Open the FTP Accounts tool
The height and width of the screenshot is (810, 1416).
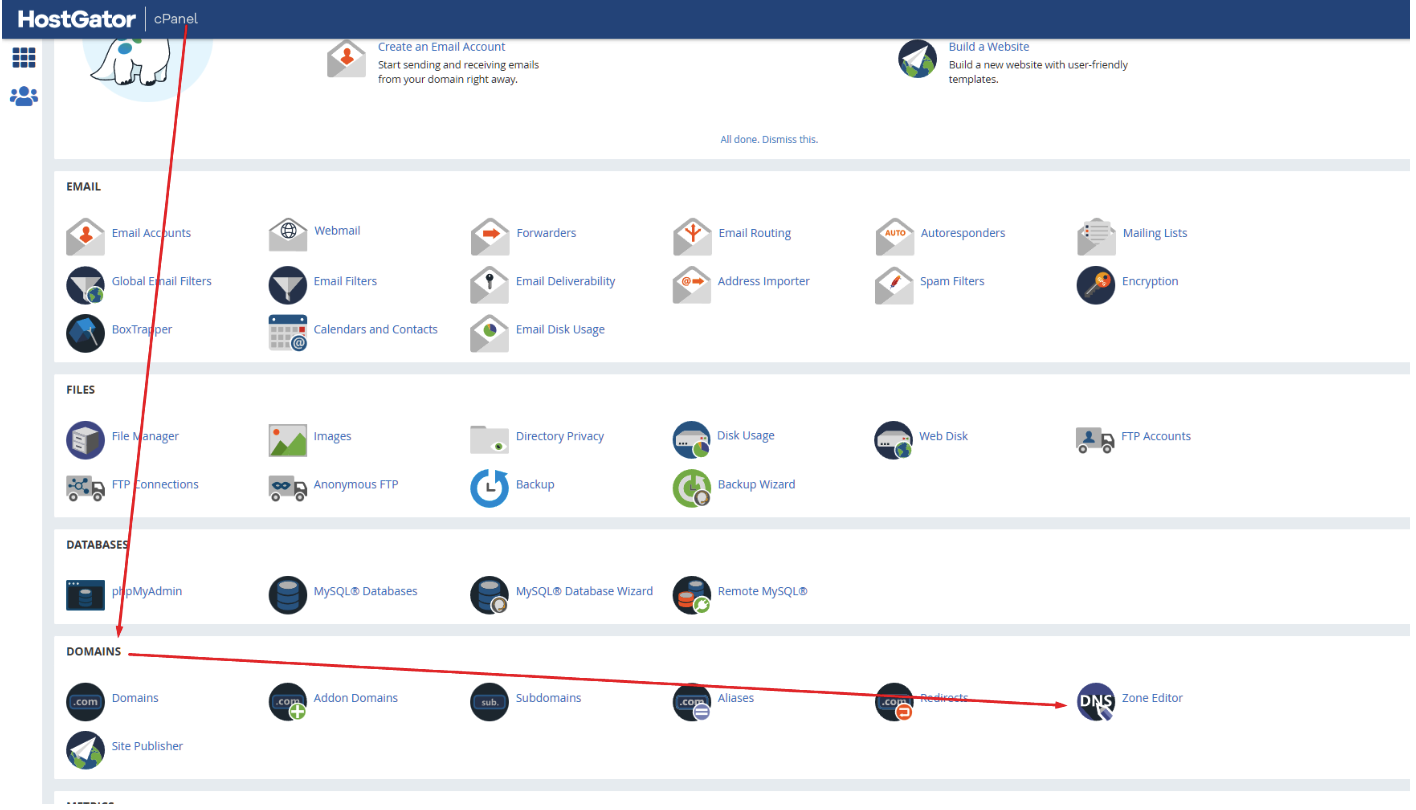point(1096,439)
